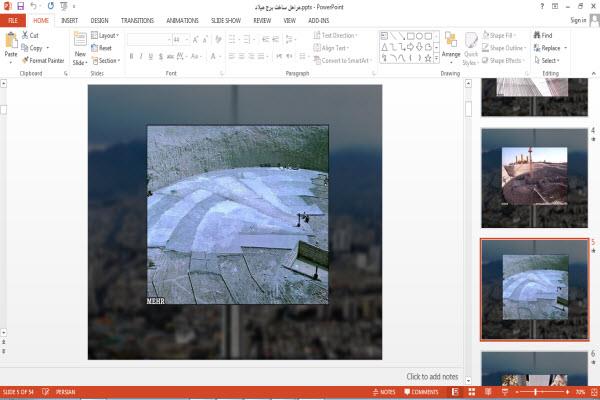Expand the Select dropdown in Editing
Screen dimensions: 600x400
click(547, 60)
